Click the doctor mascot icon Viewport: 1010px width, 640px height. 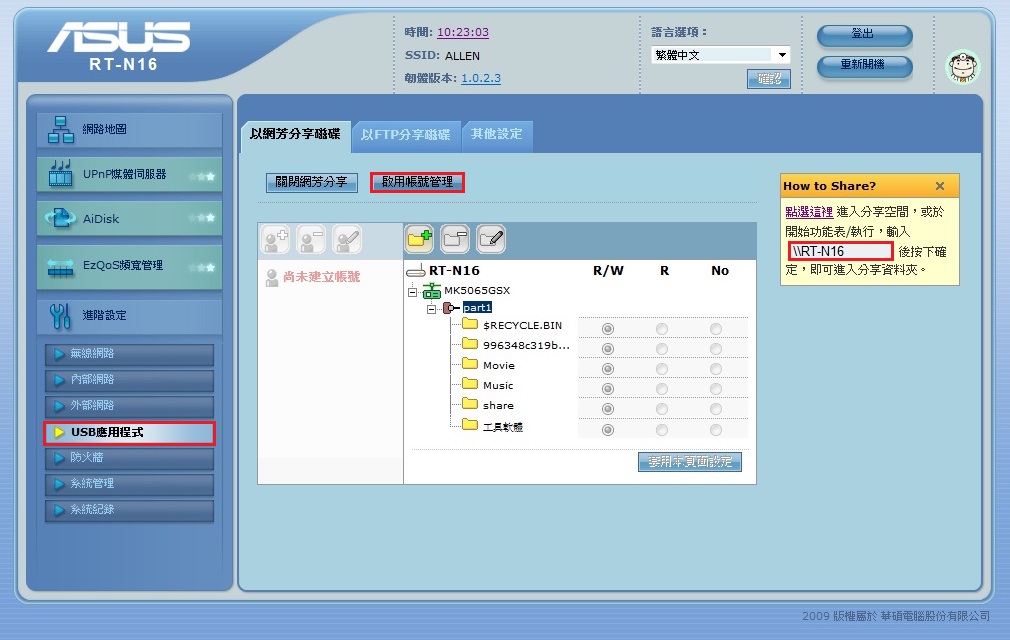click(962, 67)
